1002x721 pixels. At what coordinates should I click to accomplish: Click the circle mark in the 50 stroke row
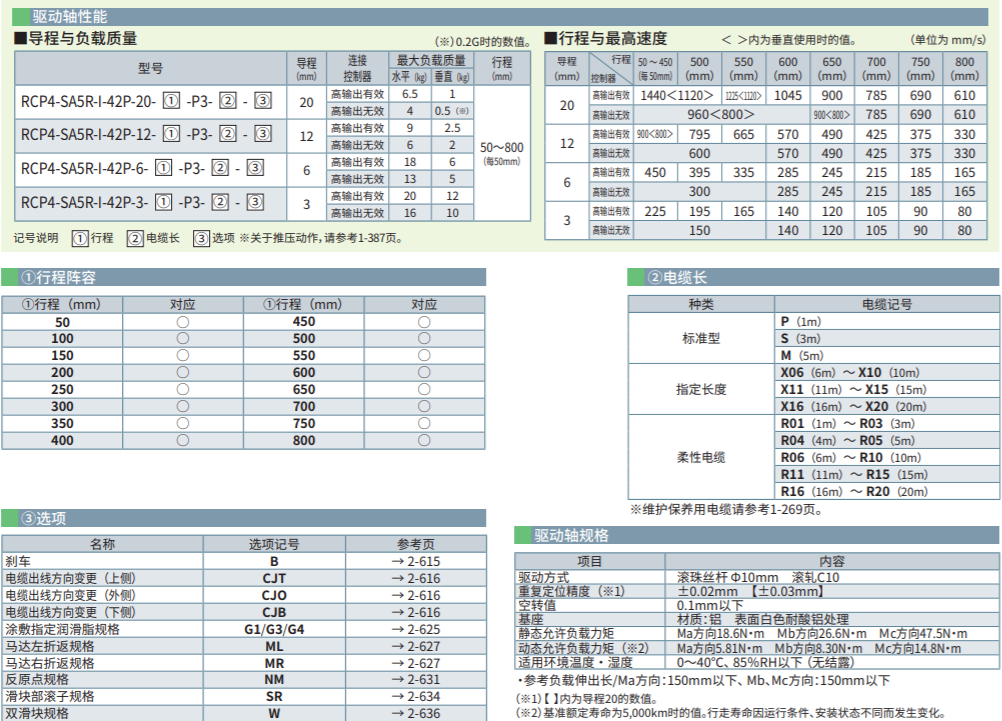click(x=183, y=322)
